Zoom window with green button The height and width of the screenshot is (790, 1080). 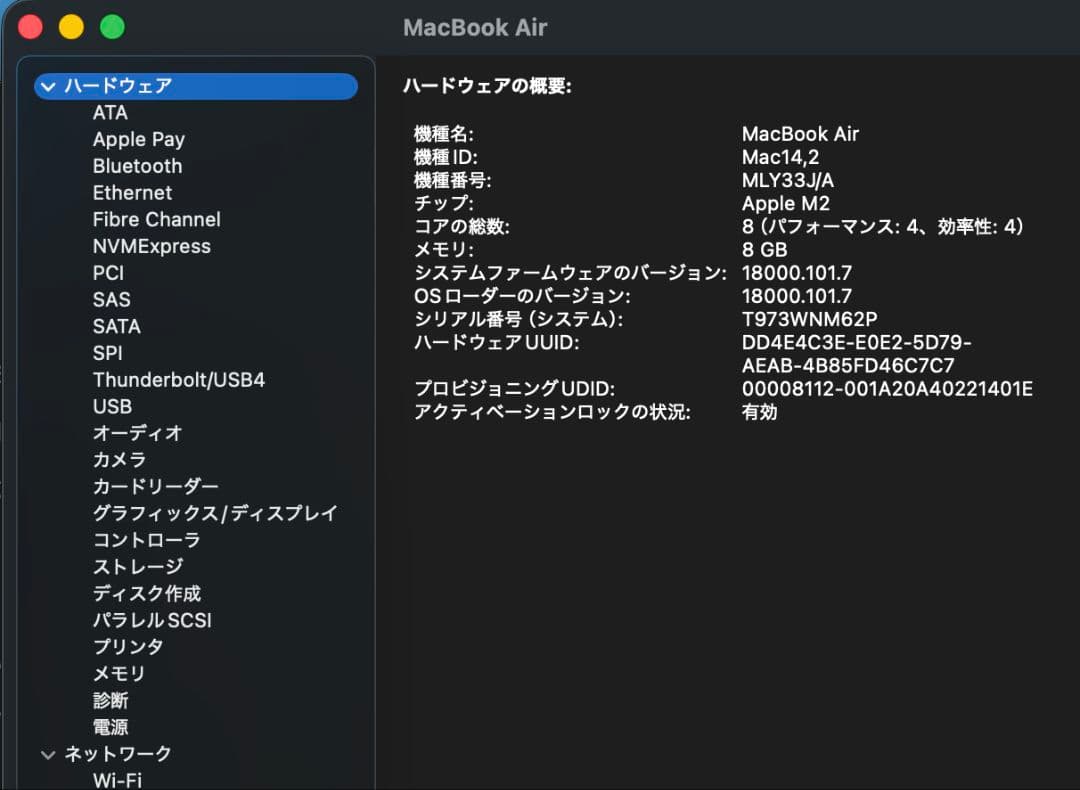point(112,27)
